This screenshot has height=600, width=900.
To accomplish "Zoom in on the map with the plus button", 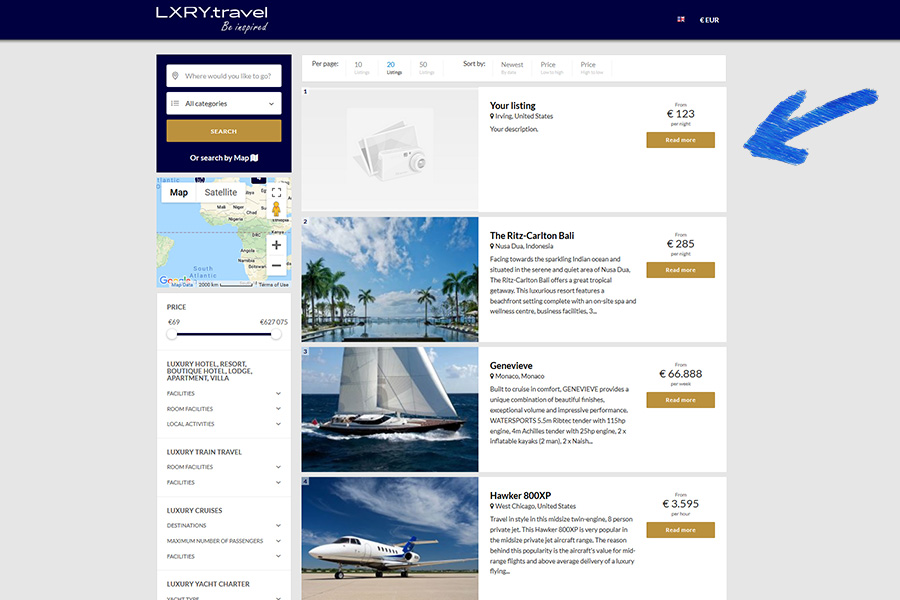I will [276, 245].
